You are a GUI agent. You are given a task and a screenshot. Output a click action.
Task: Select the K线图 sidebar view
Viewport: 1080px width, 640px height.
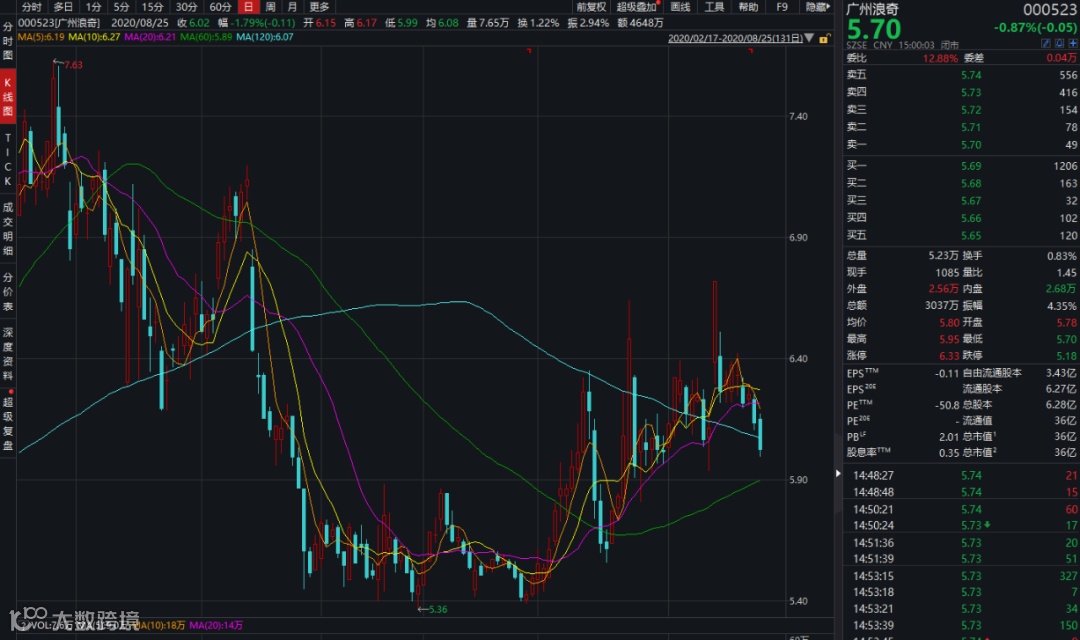(8, 96)
